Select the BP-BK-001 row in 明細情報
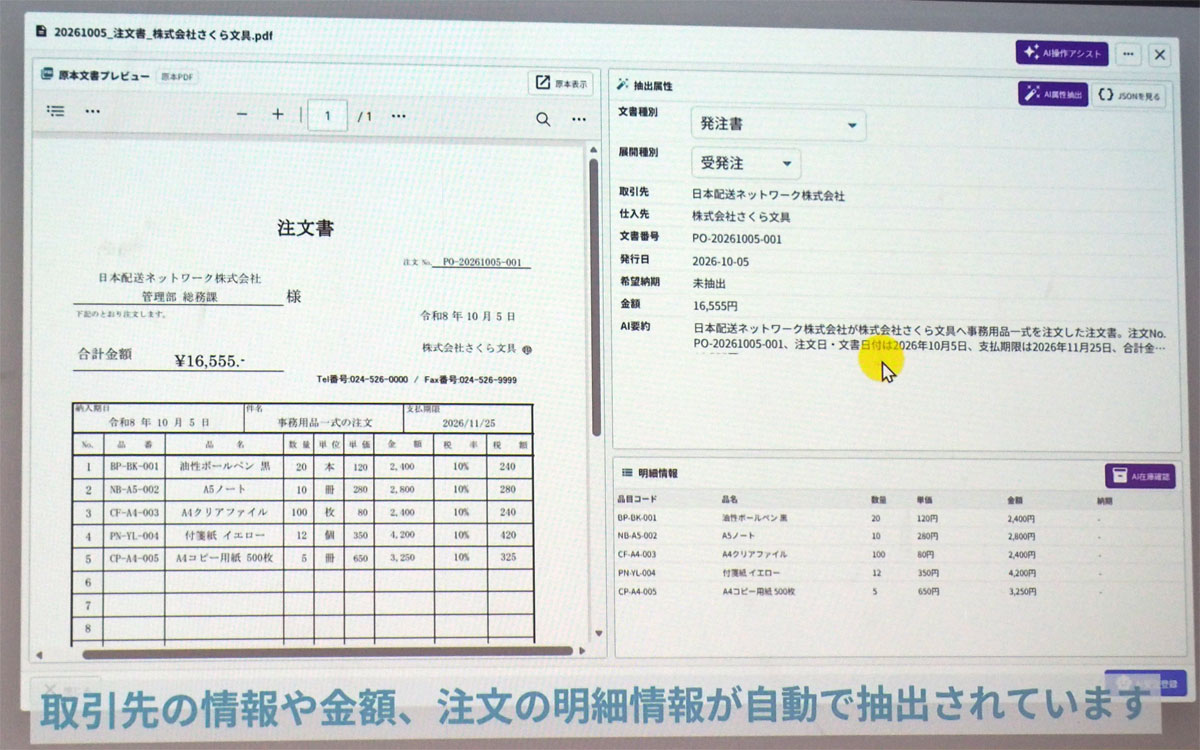The width and height of the screenshot is (1200, 750). pos(895,517)
